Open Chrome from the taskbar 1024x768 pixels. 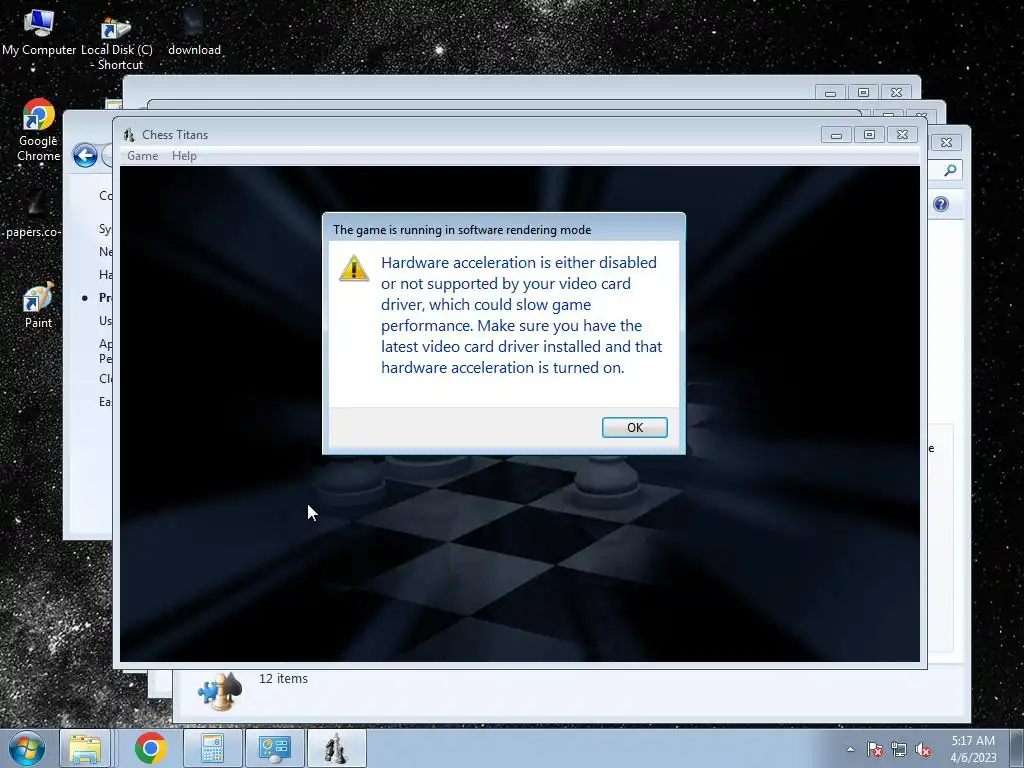click(x=150, y=748)
